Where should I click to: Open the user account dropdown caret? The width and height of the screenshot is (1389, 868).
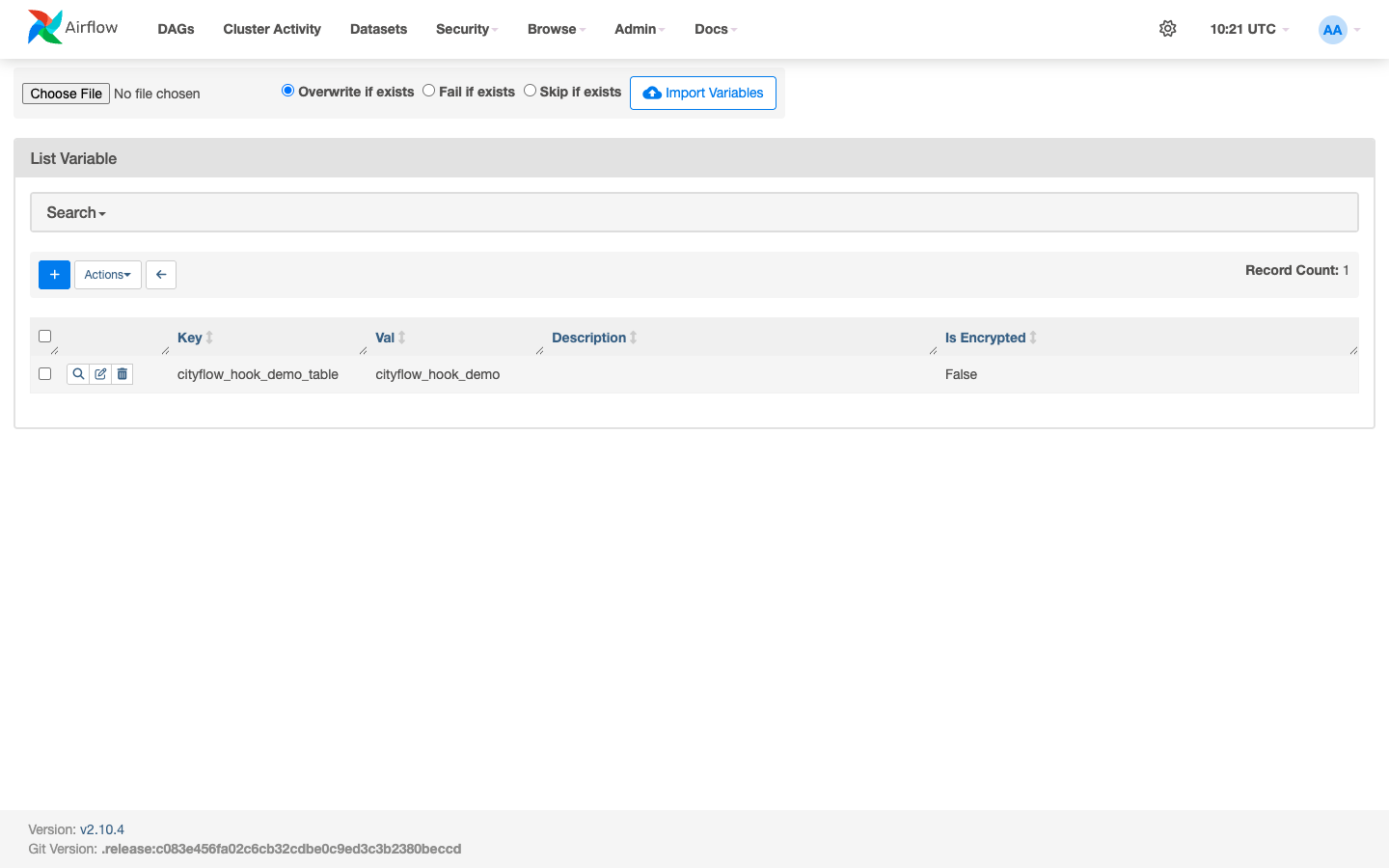(x=1357, y=30)
